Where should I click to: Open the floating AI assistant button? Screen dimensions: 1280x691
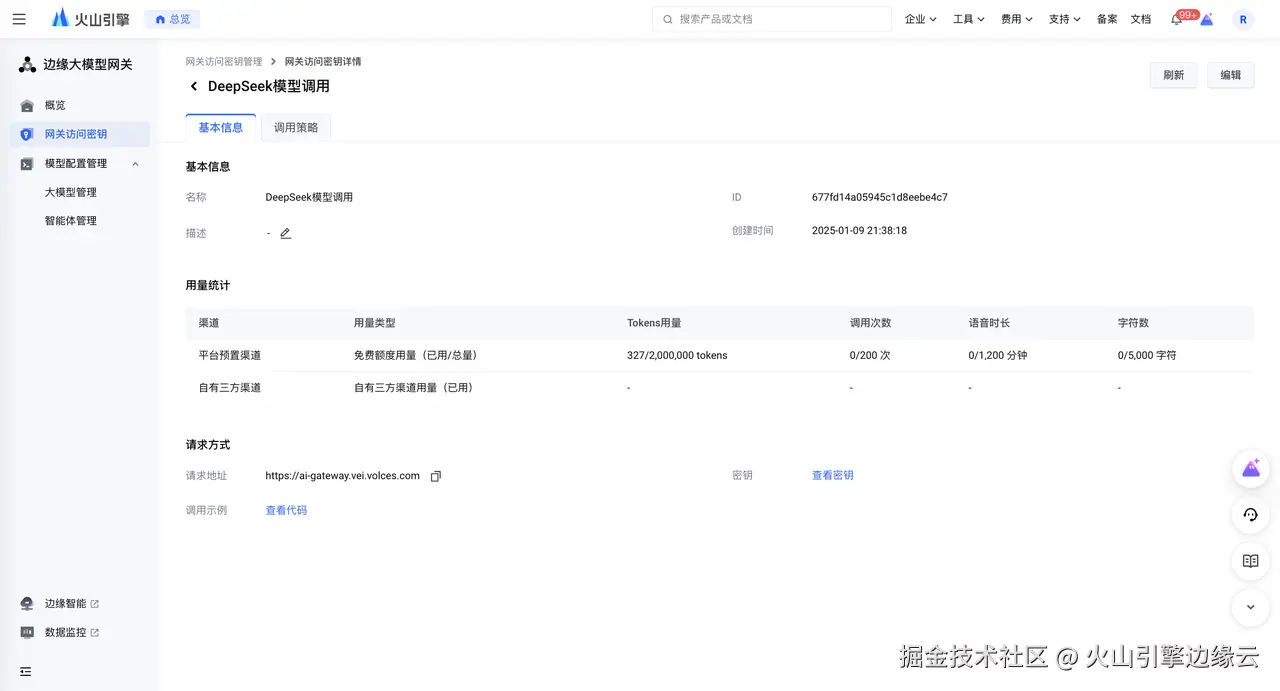pos(1250,468)
